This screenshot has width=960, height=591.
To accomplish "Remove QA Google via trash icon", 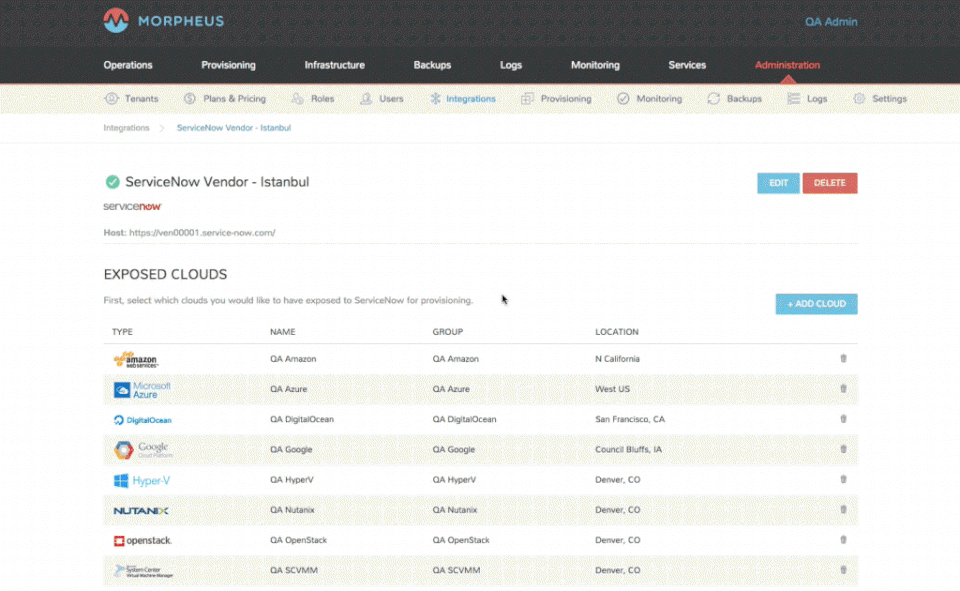I will point(843,449).
